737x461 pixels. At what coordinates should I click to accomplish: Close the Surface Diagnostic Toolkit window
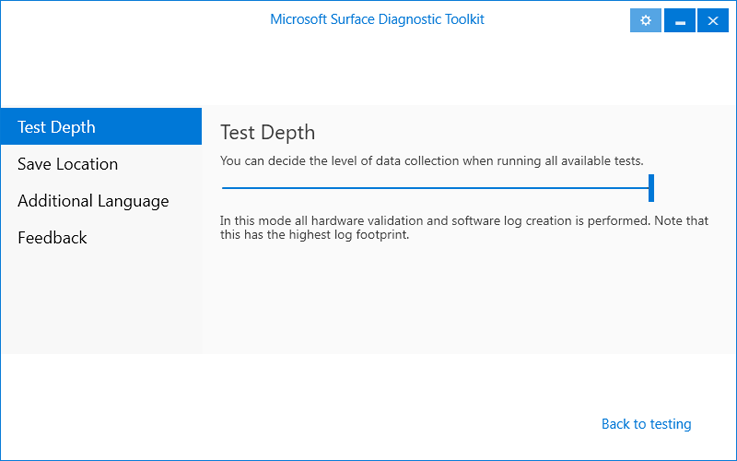[712, 21]
